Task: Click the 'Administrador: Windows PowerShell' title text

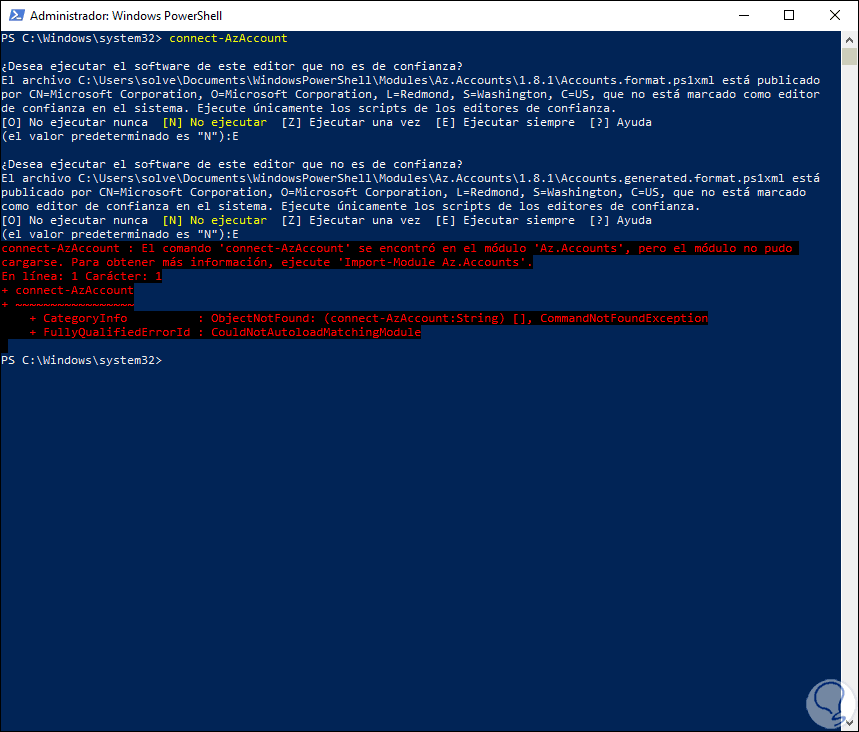Action: (x=126, y=15)
